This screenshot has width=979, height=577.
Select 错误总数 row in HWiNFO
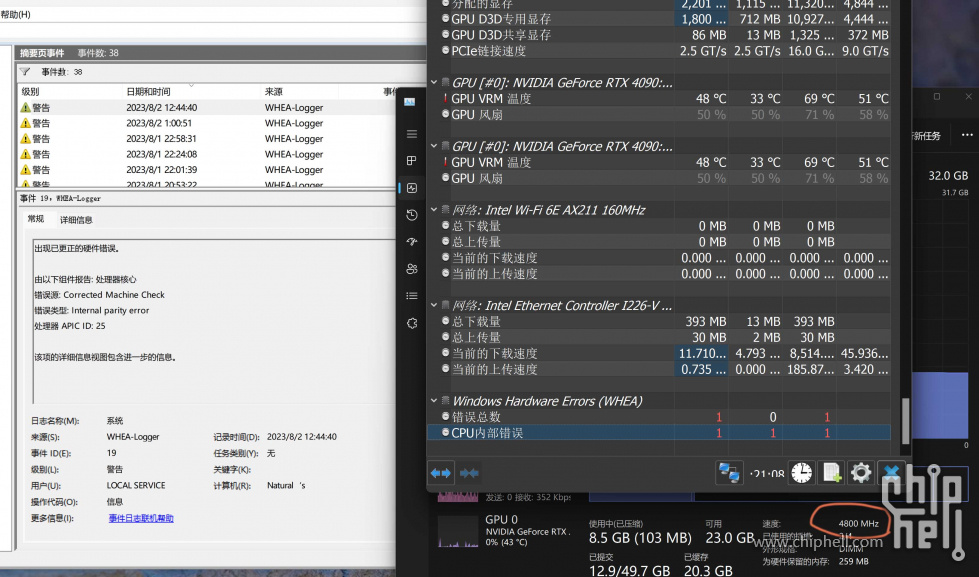pos(659,417)
